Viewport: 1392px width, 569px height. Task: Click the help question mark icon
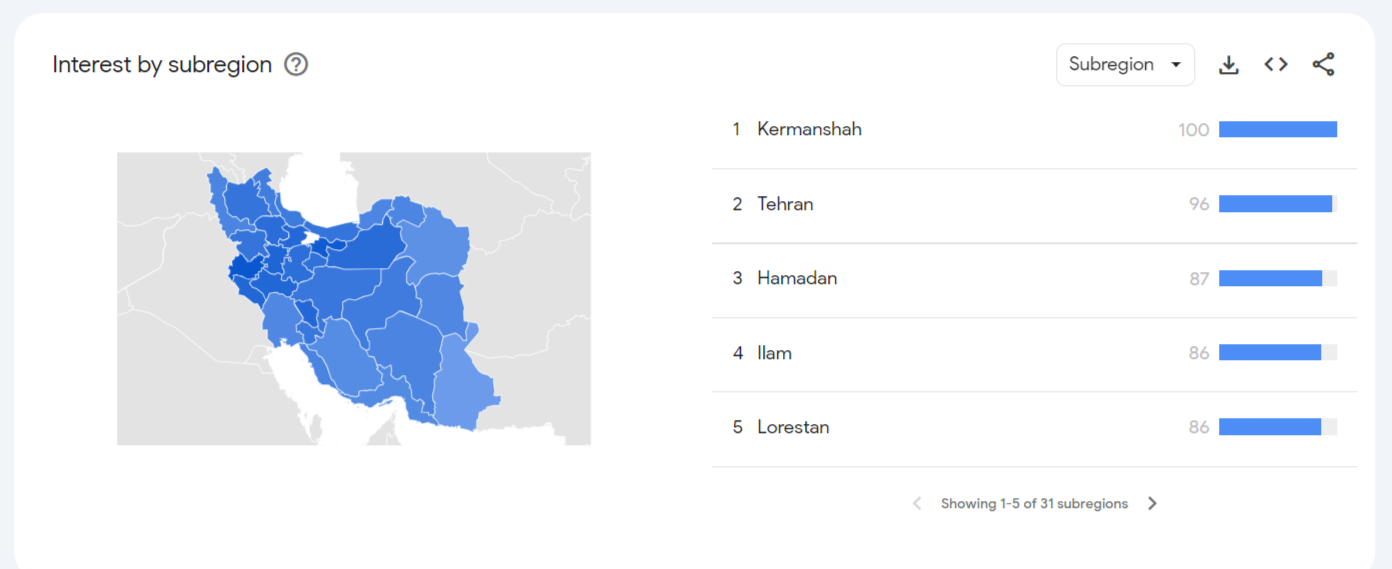pos(296,65)
